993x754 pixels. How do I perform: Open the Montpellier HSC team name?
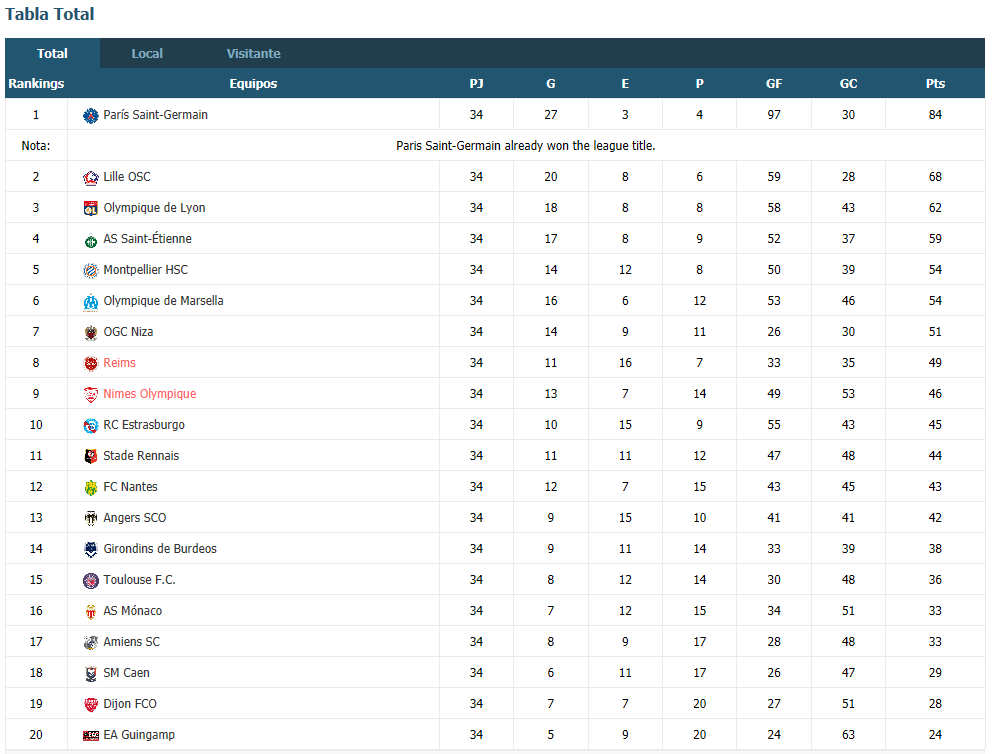click(x=145, y=270)
